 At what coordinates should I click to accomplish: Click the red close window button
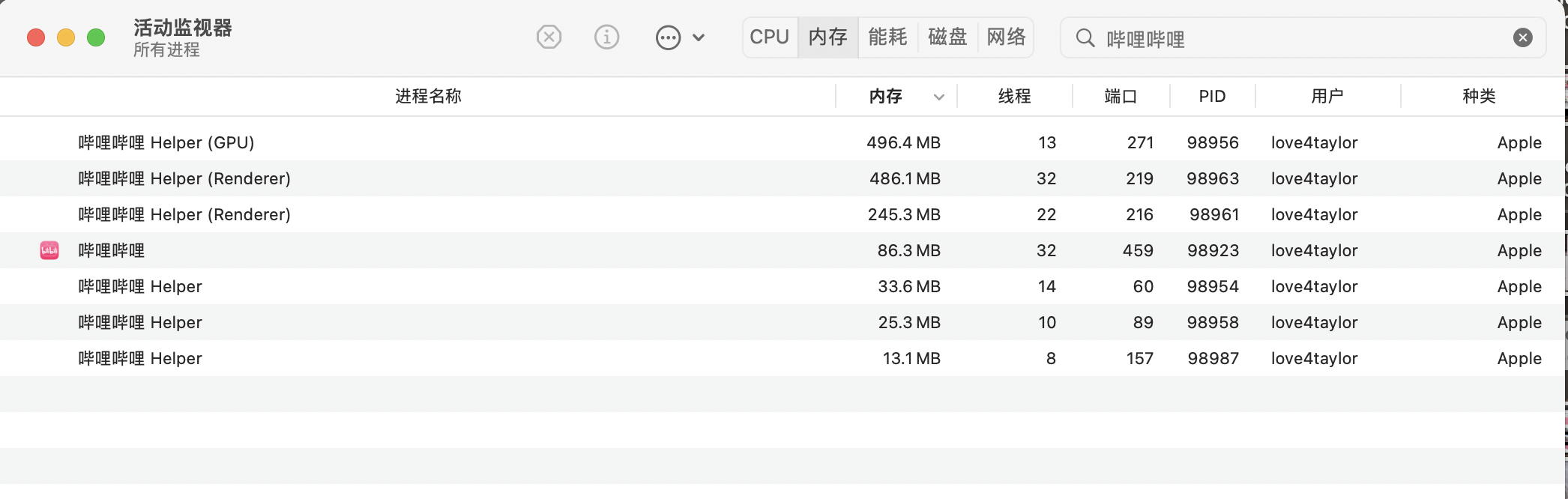tap(36, 37)
